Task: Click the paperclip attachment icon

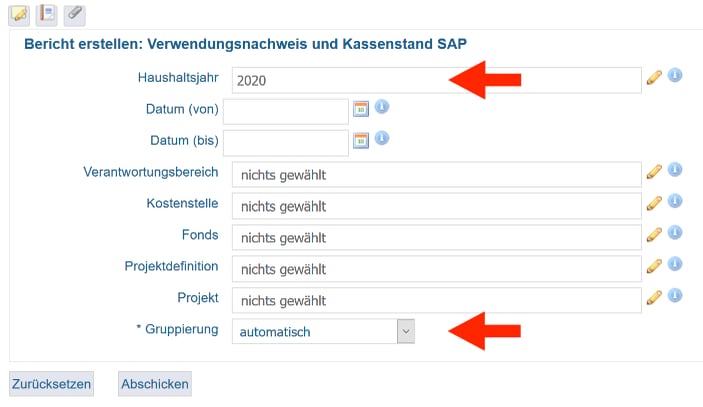Action: point(74,13)
